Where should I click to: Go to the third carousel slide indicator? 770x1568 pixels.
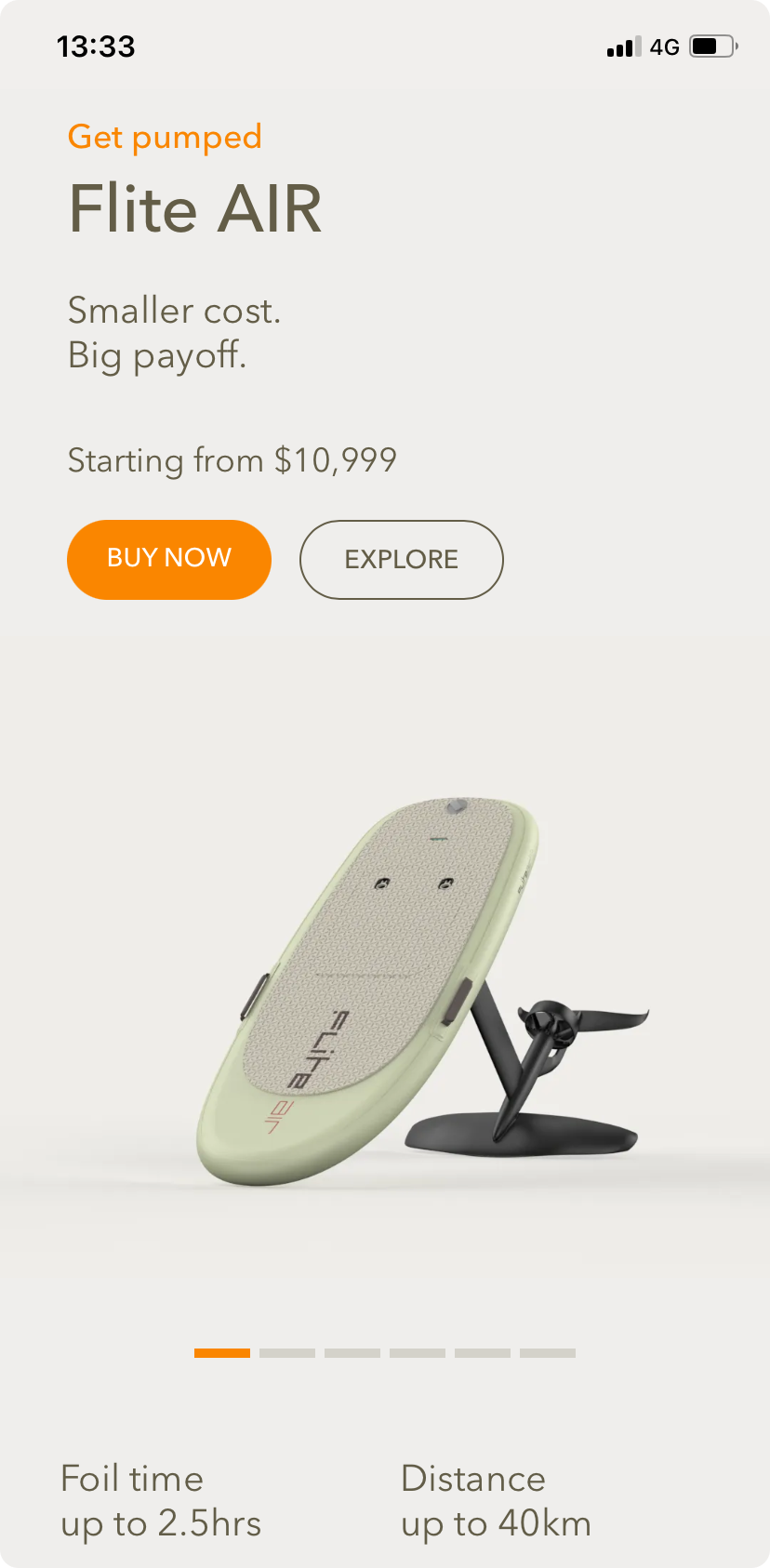[352, 1353]
